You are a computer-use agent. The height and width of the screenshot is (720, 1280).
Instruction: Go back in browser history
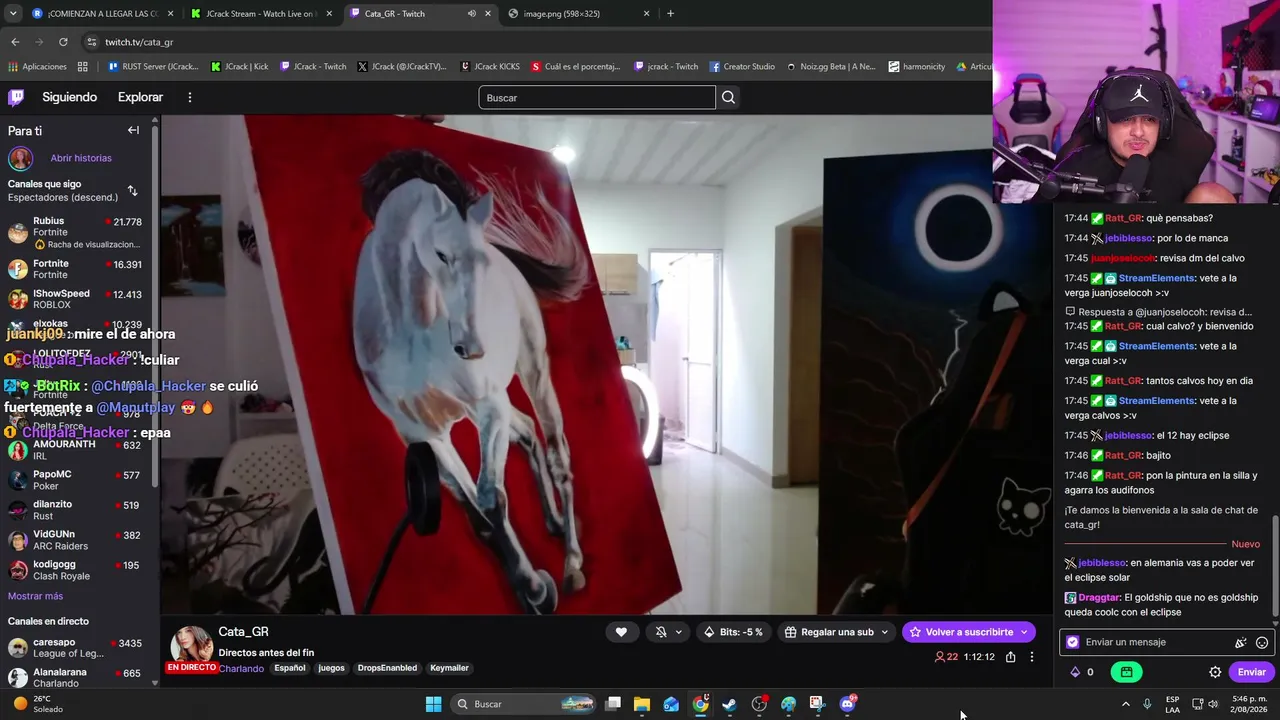point(15,42)
